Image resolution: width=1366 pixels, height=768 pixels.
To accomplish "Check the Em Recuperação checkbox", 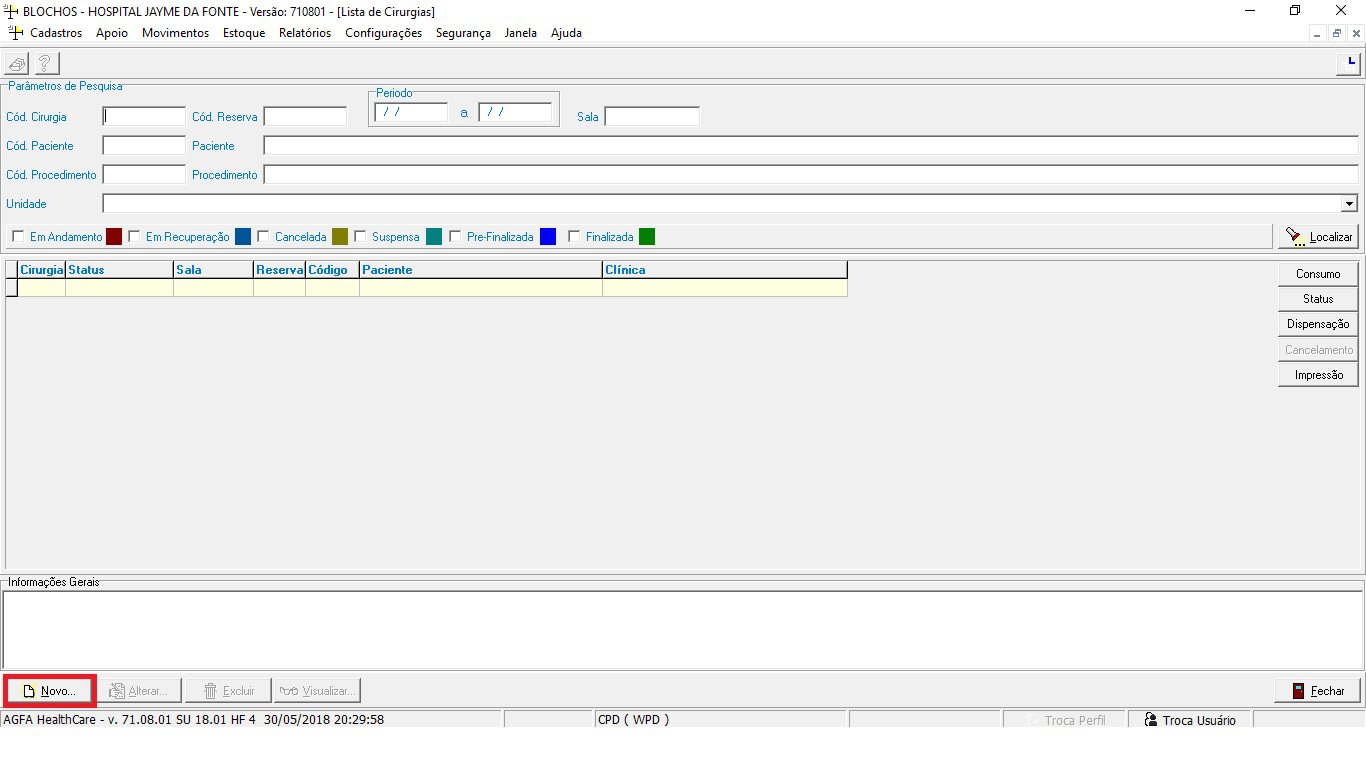I will point(134,237).
